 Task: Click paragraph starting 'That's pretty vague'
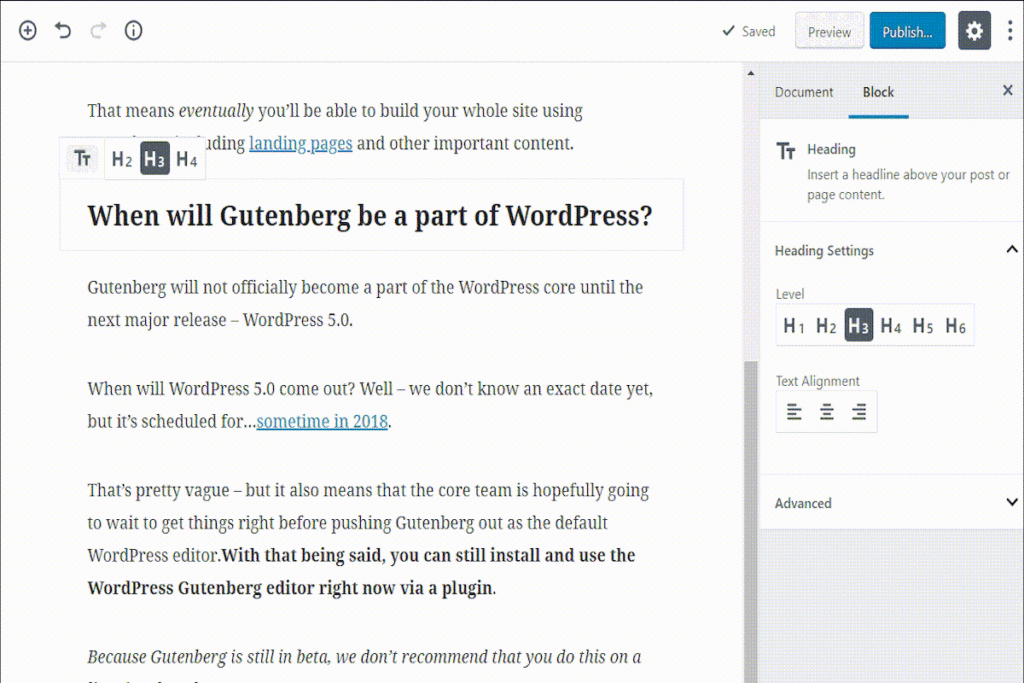tap(369, 539)
